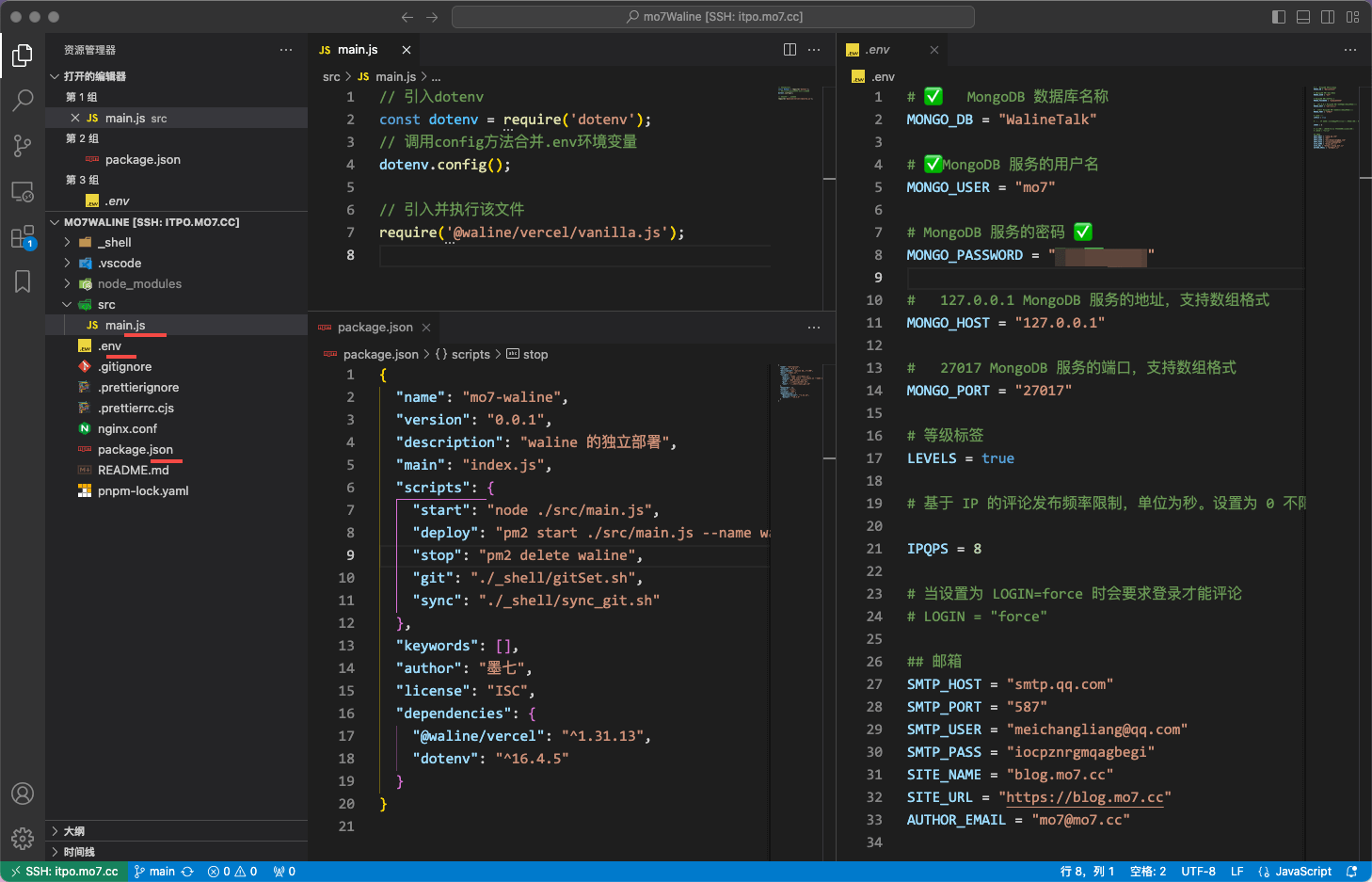Screen dimensions: 1372x882
Task: Close the .env tab
Action: click(934, 50)
